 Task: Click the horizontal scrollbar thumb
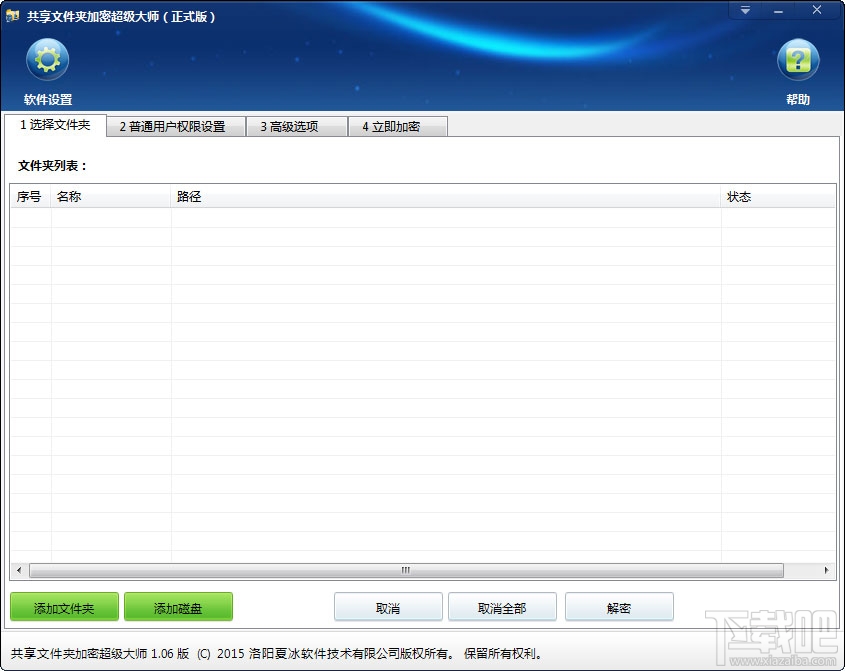coord(405,569)
